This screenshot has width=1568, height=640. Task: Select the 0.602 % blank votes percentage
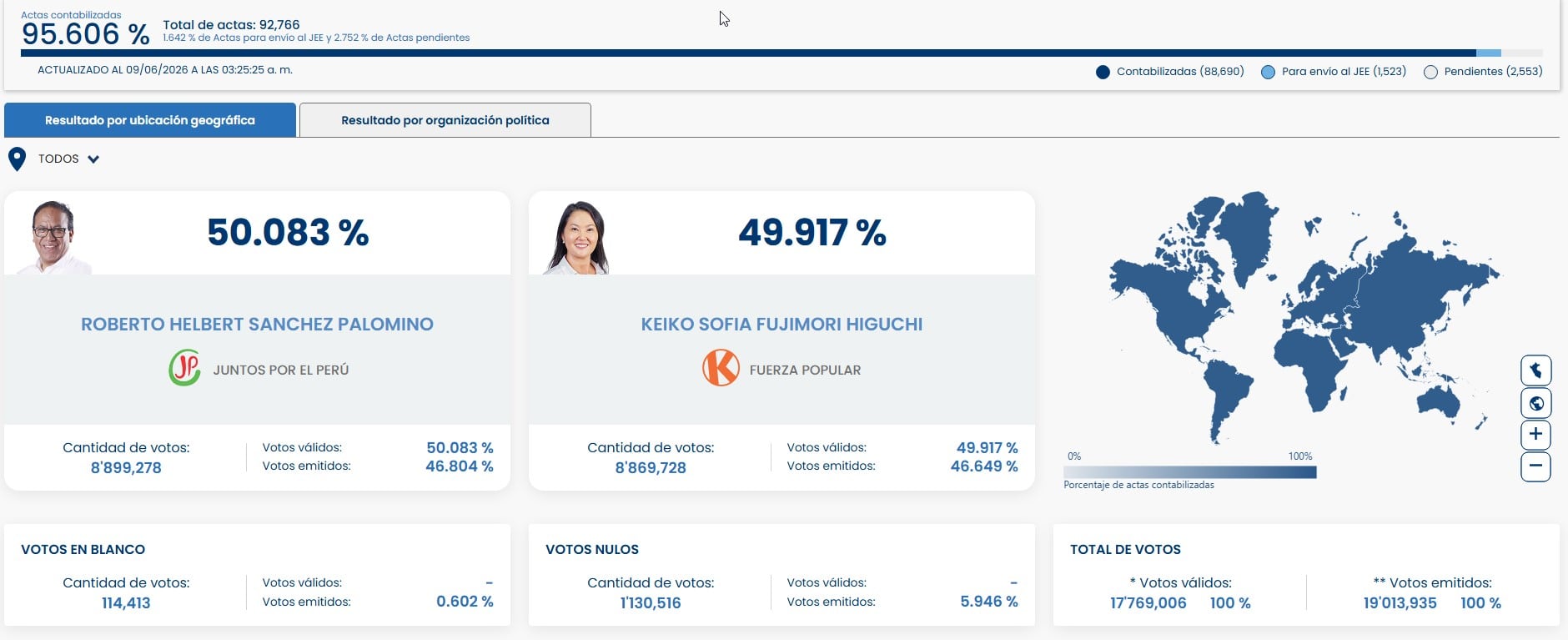click(x=465, y=602)
